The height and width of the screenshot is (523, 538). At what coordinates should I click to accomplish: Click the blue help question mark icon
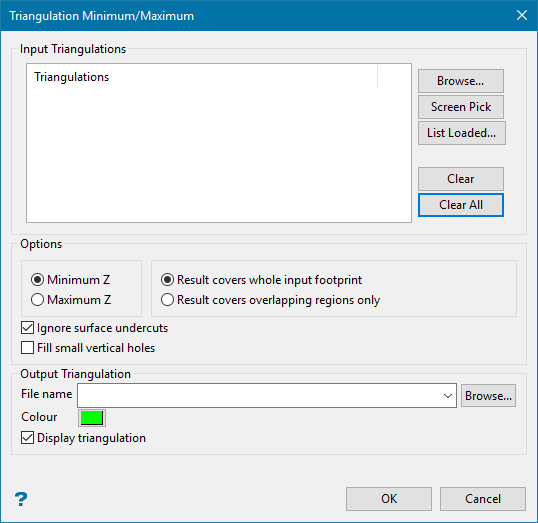21,499
